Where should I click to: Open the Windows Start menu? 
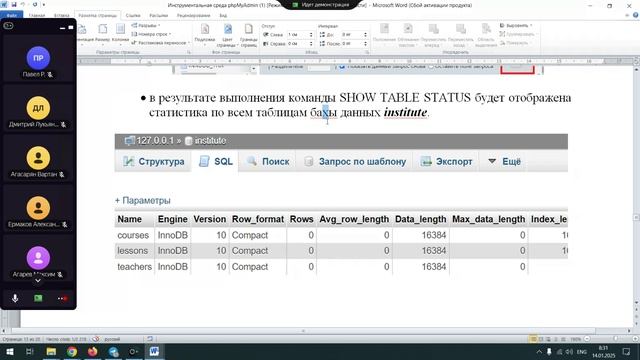point(9,351)
